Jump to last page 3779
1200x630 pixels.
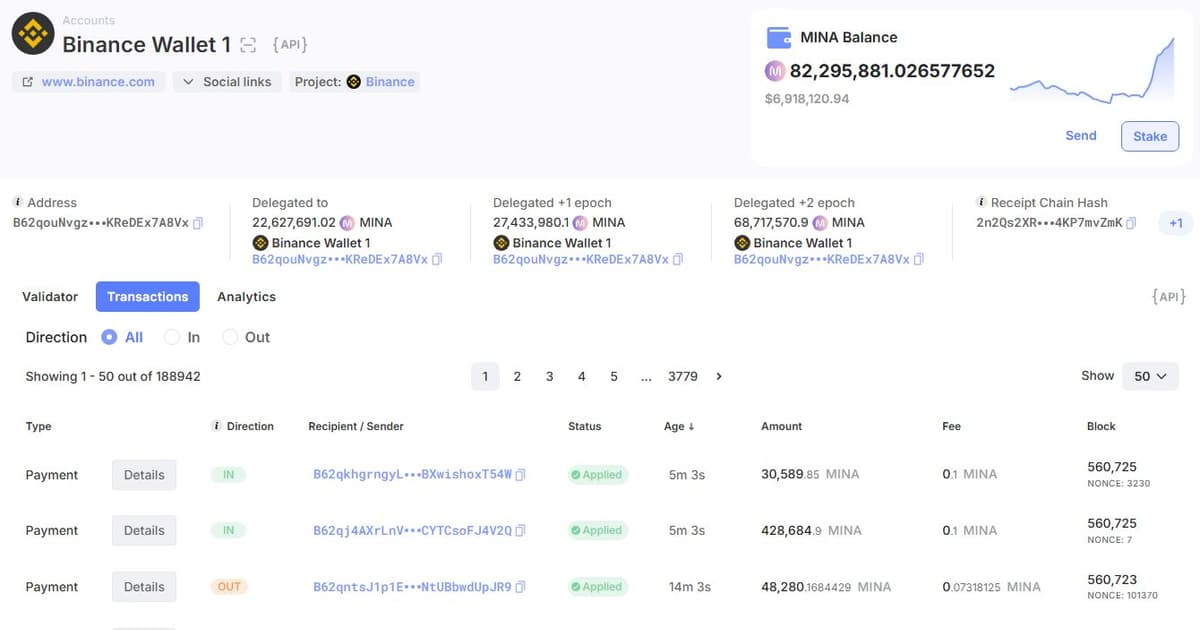pos(683,376)
